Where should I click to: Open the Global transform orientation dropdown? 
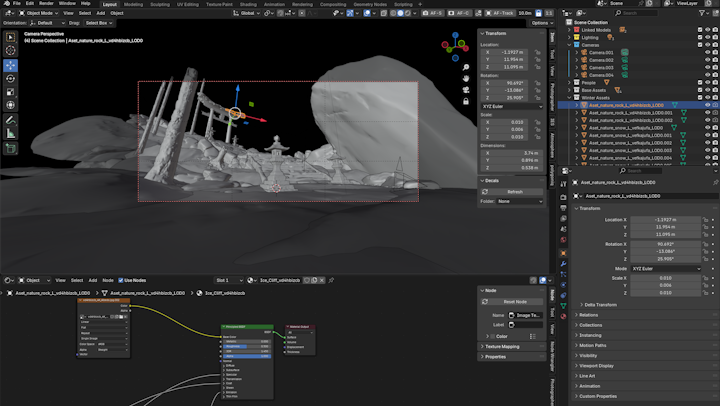click(247, 13)
